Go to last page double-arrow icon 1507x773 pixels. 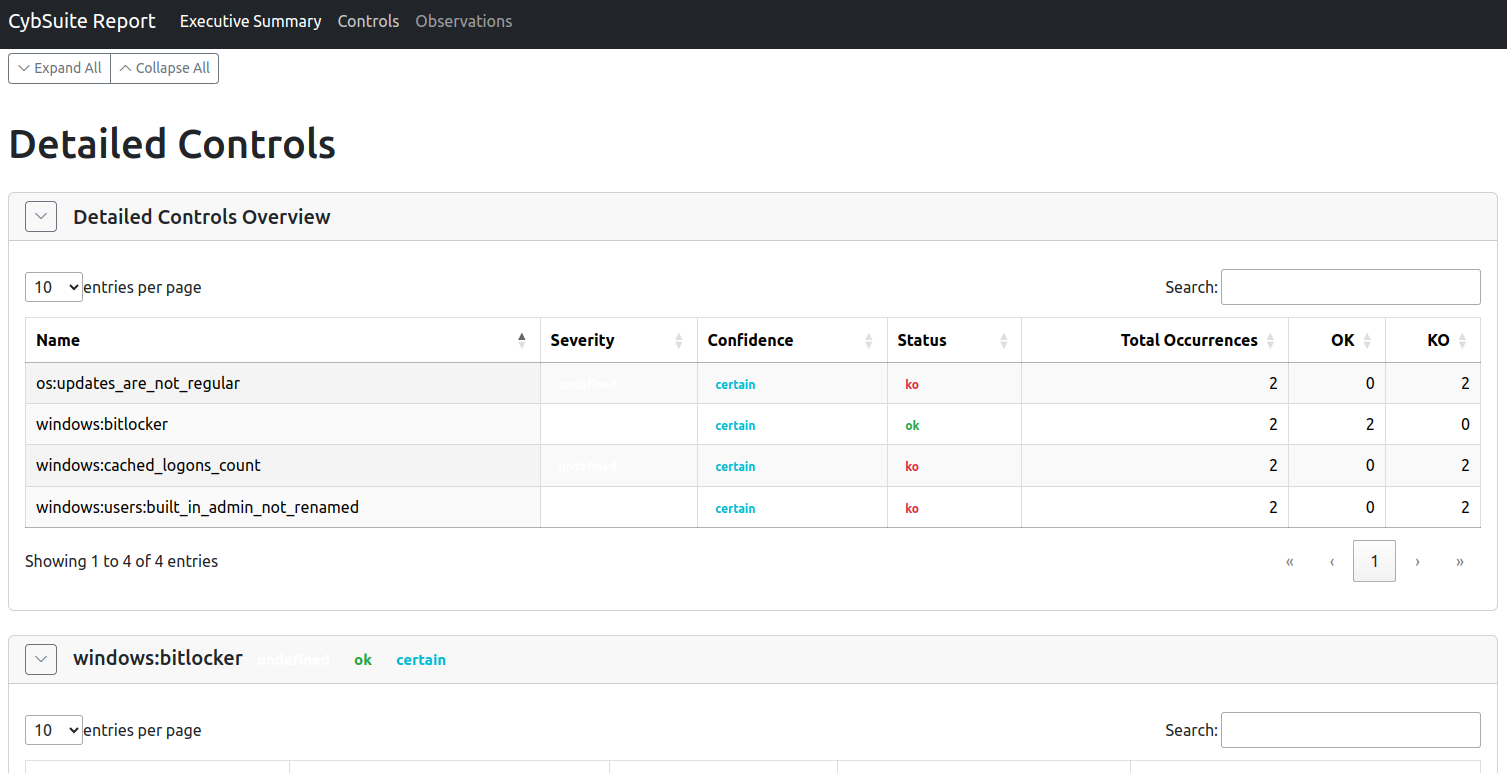click(1460, 561)
